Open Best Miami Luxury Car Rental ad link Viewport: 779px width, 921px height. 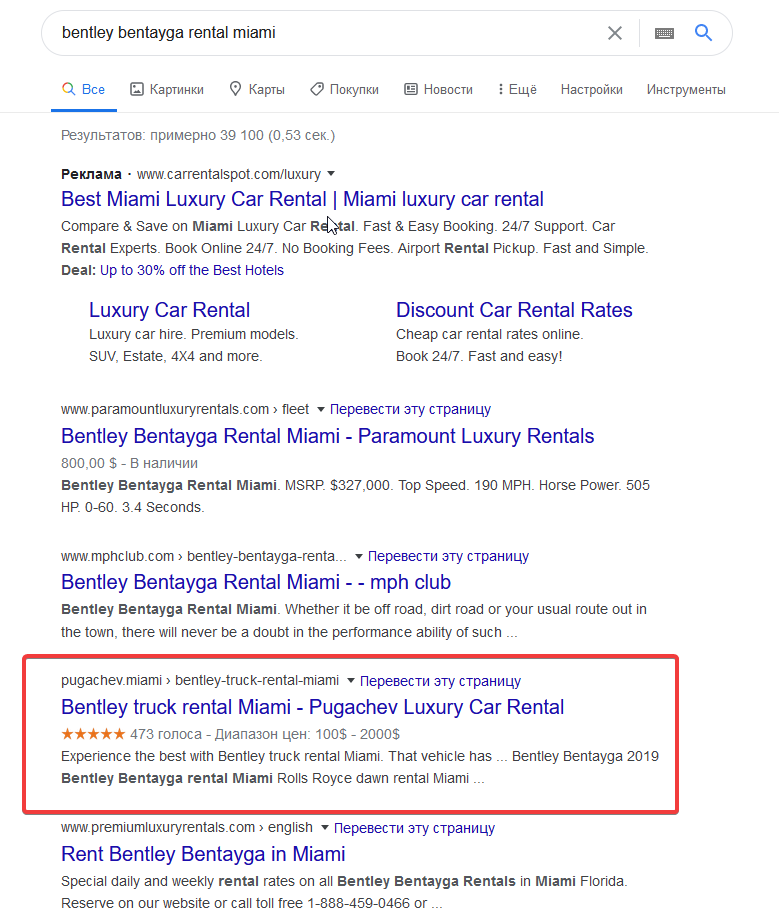coord(302,199)
